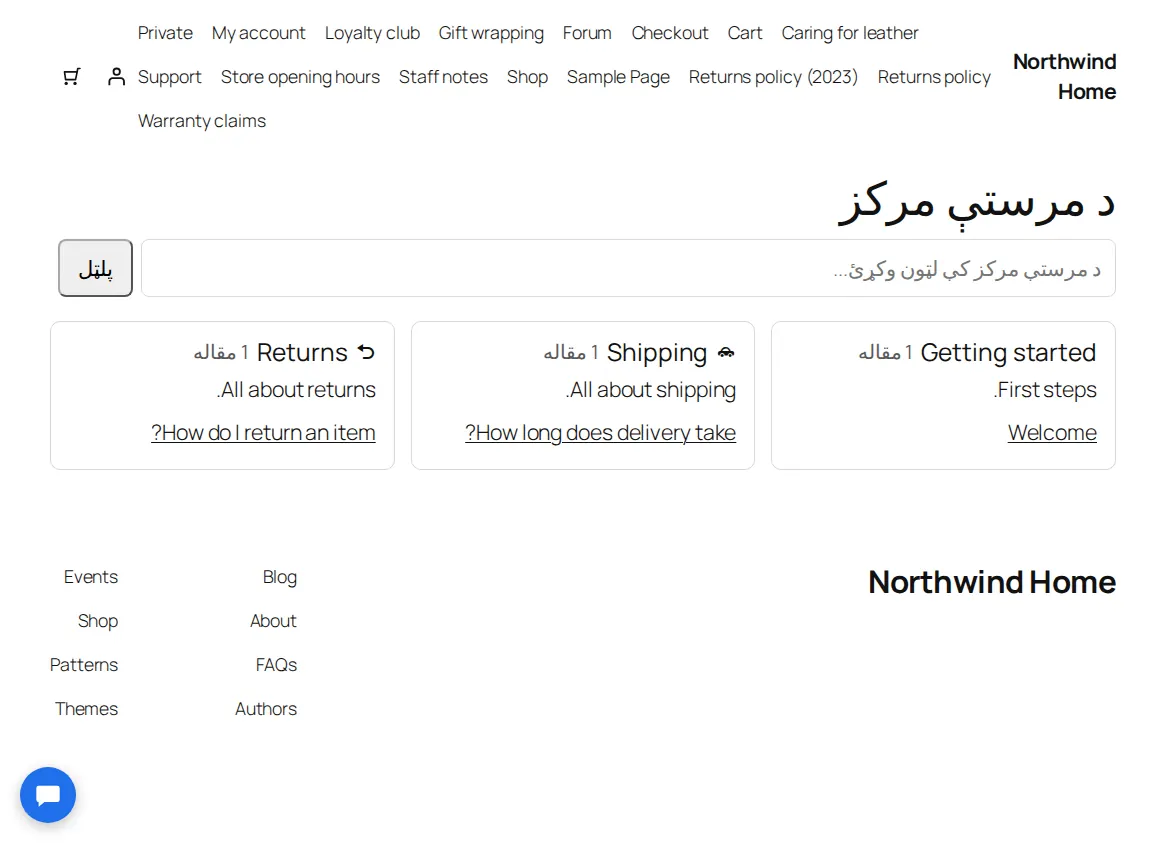Open Warranty claims page
This screenshot has height=843, width=1166.
tap(202, 121)
